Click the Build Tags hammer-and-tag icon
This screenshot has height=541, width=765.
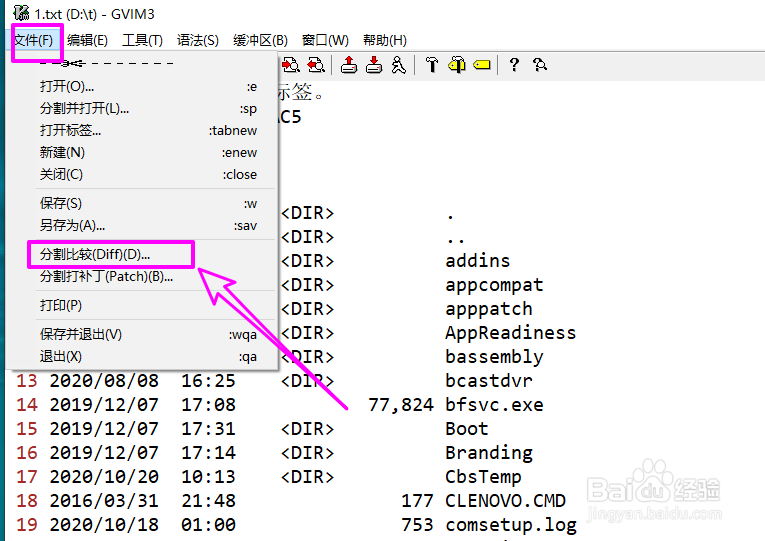point(457,64)
